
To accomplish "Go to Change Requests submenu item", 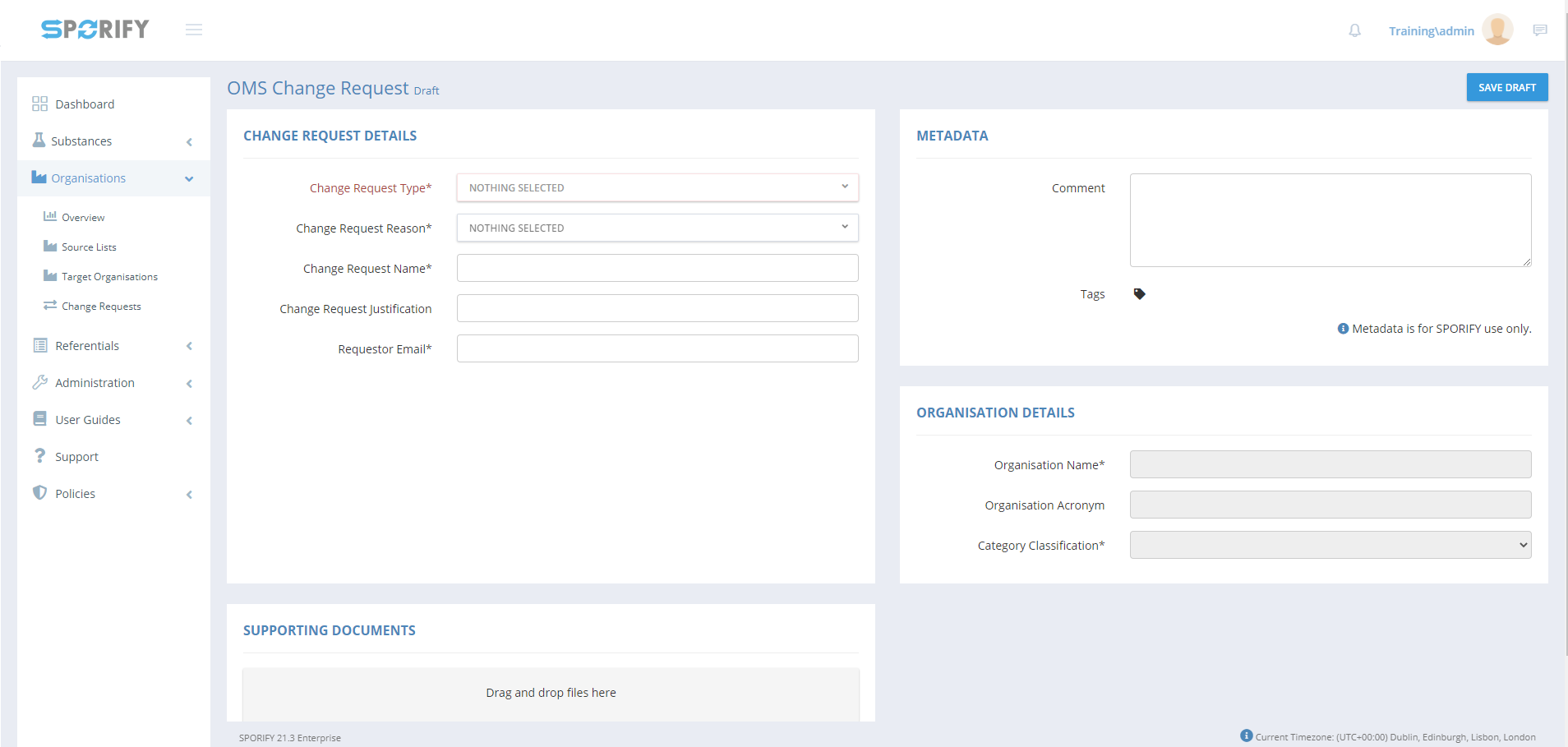I will (x=101, y=307).
